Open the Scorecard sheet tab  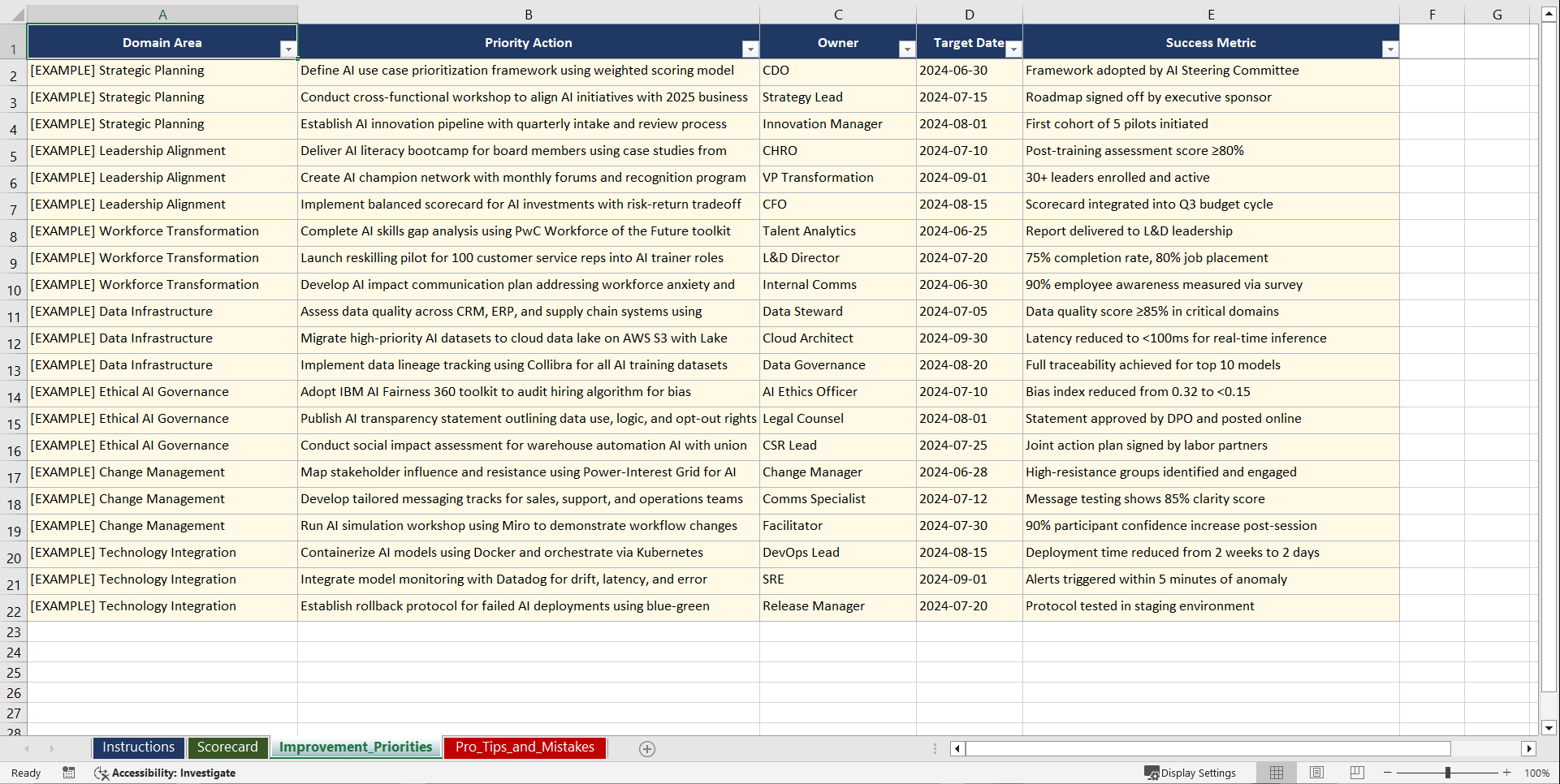(228, 747)
